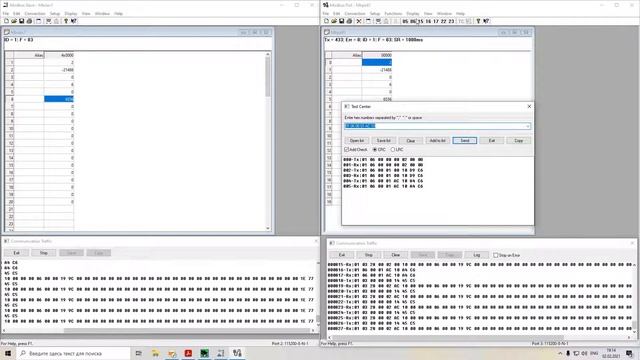Screen dimensions: 640x360
Task: Click New document icon in Modbus Poll toolbar
Action: pos(327,21)
